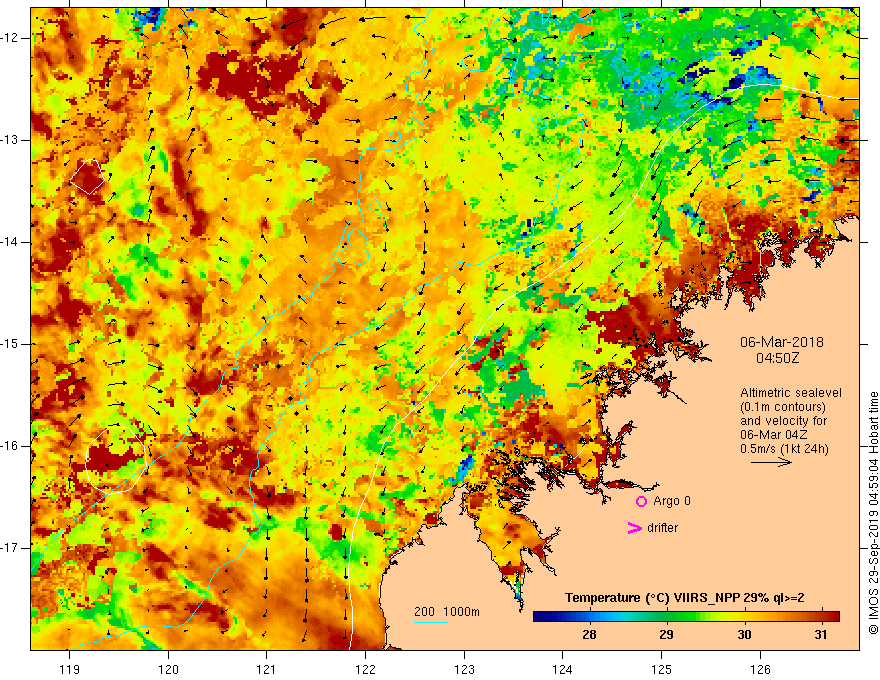Click the '31' color bar label

(x=821, y=635)
